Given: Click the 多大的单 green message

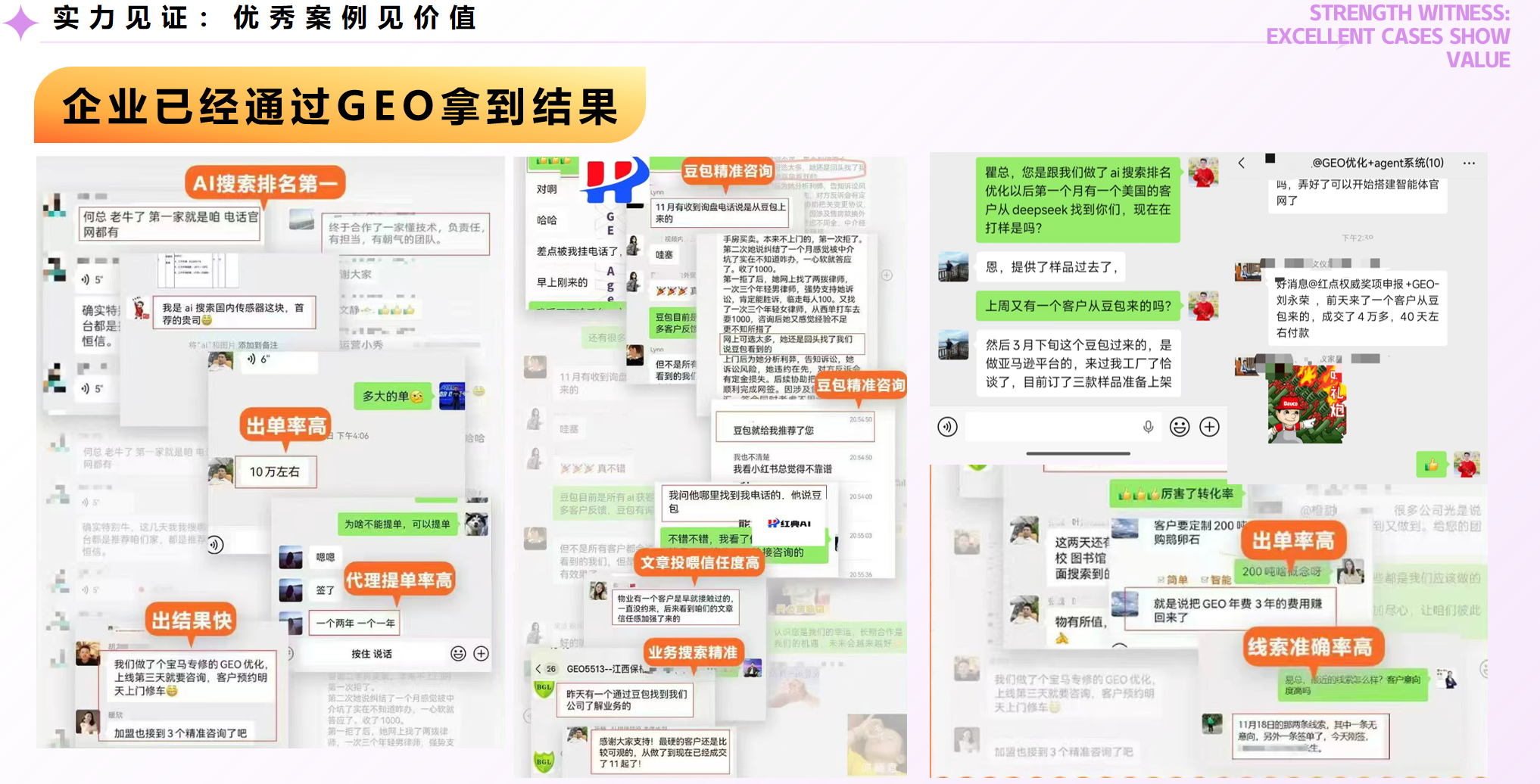Looking at the screenshot, I should pyautogui.click(x=392, y=396).
